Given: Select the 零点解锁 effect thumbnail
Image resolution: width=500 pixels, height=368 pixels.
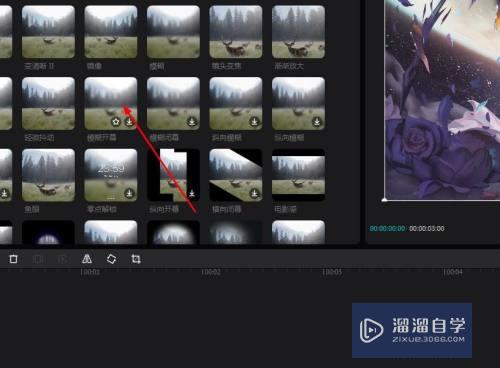Looking at the screenshot, I should (111, 175).
